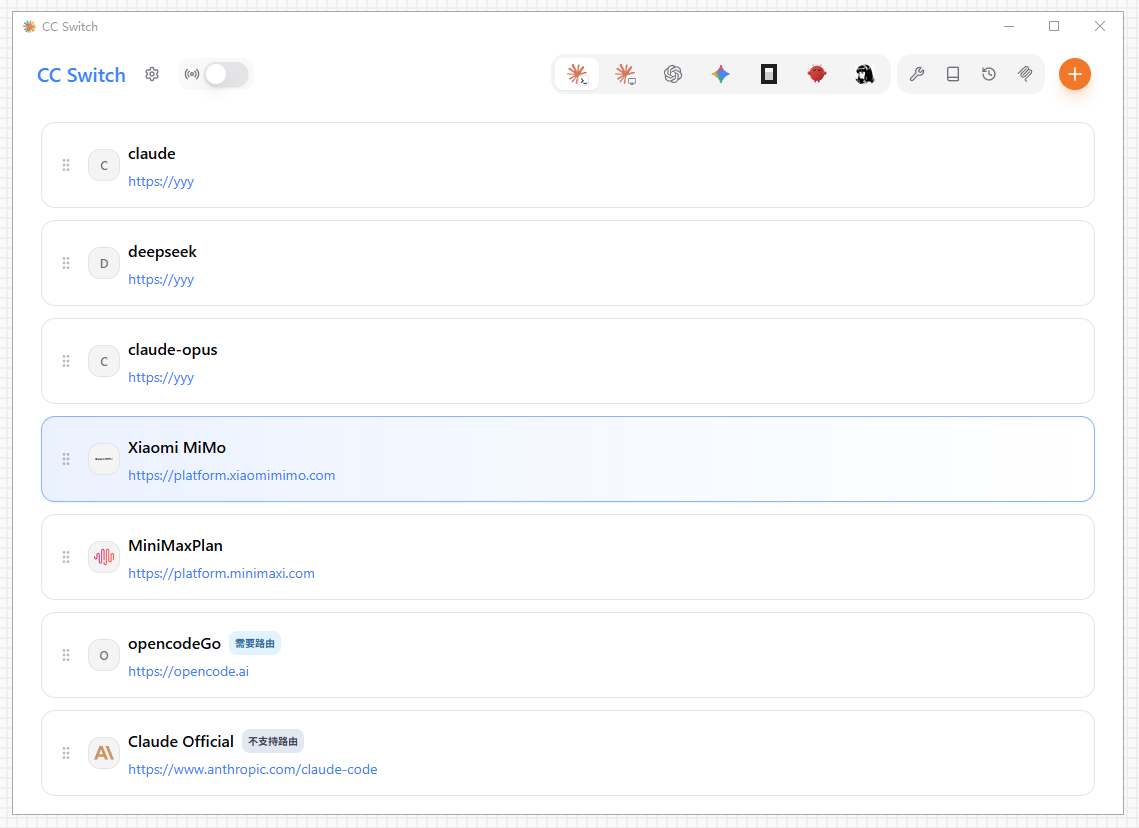Open the https://yyy link under deepseek
The width and height of the screenshot is (1139, 828).
coord(161,280)
